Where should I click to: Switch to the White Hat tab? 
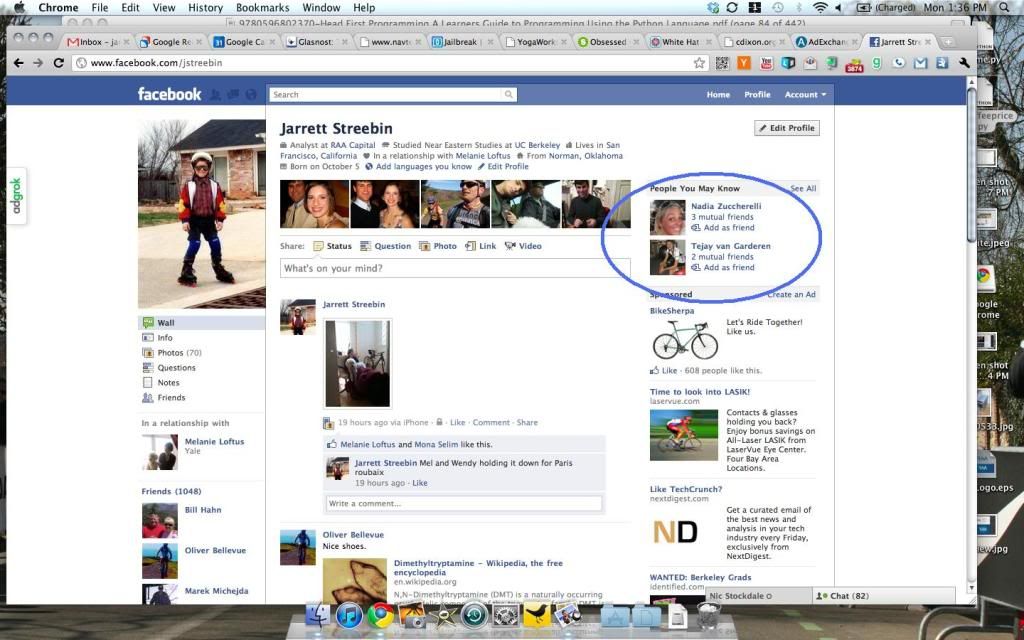pos(681,42)
